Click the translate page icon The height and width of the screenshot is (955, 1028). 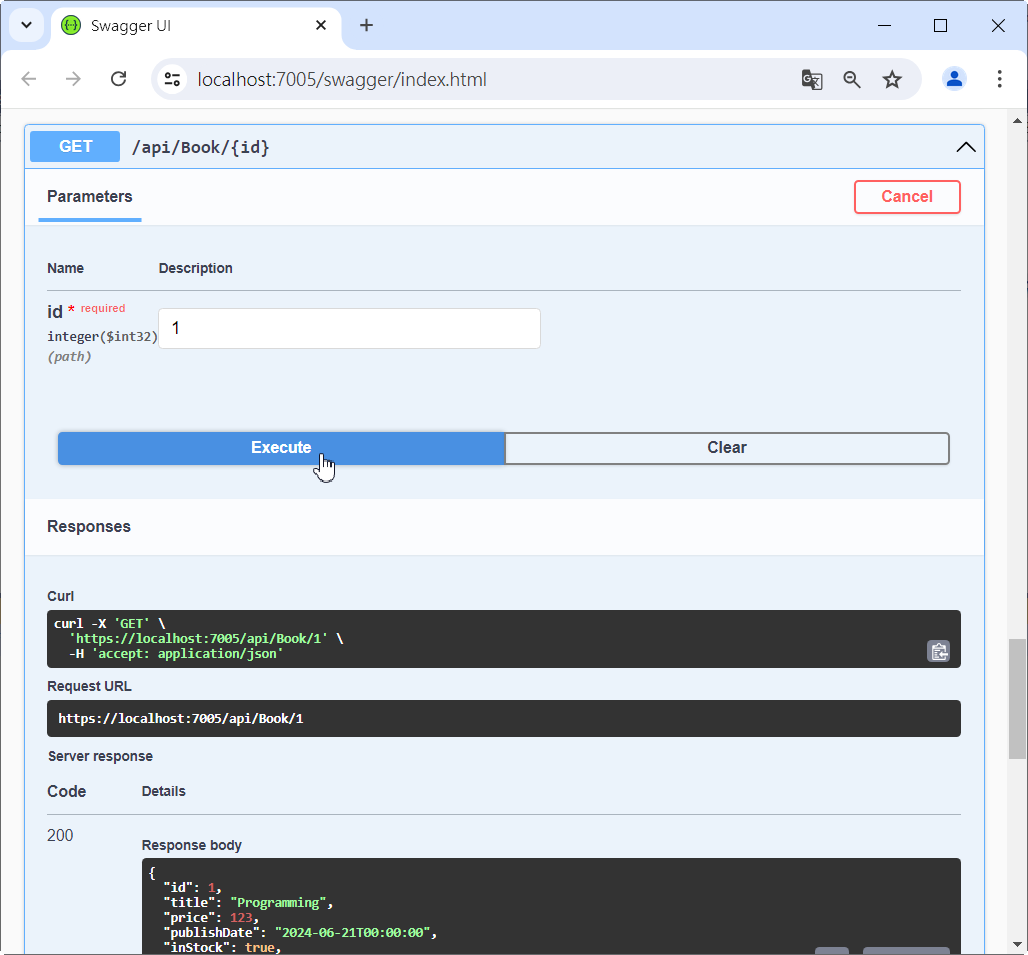tap(812, 79)
